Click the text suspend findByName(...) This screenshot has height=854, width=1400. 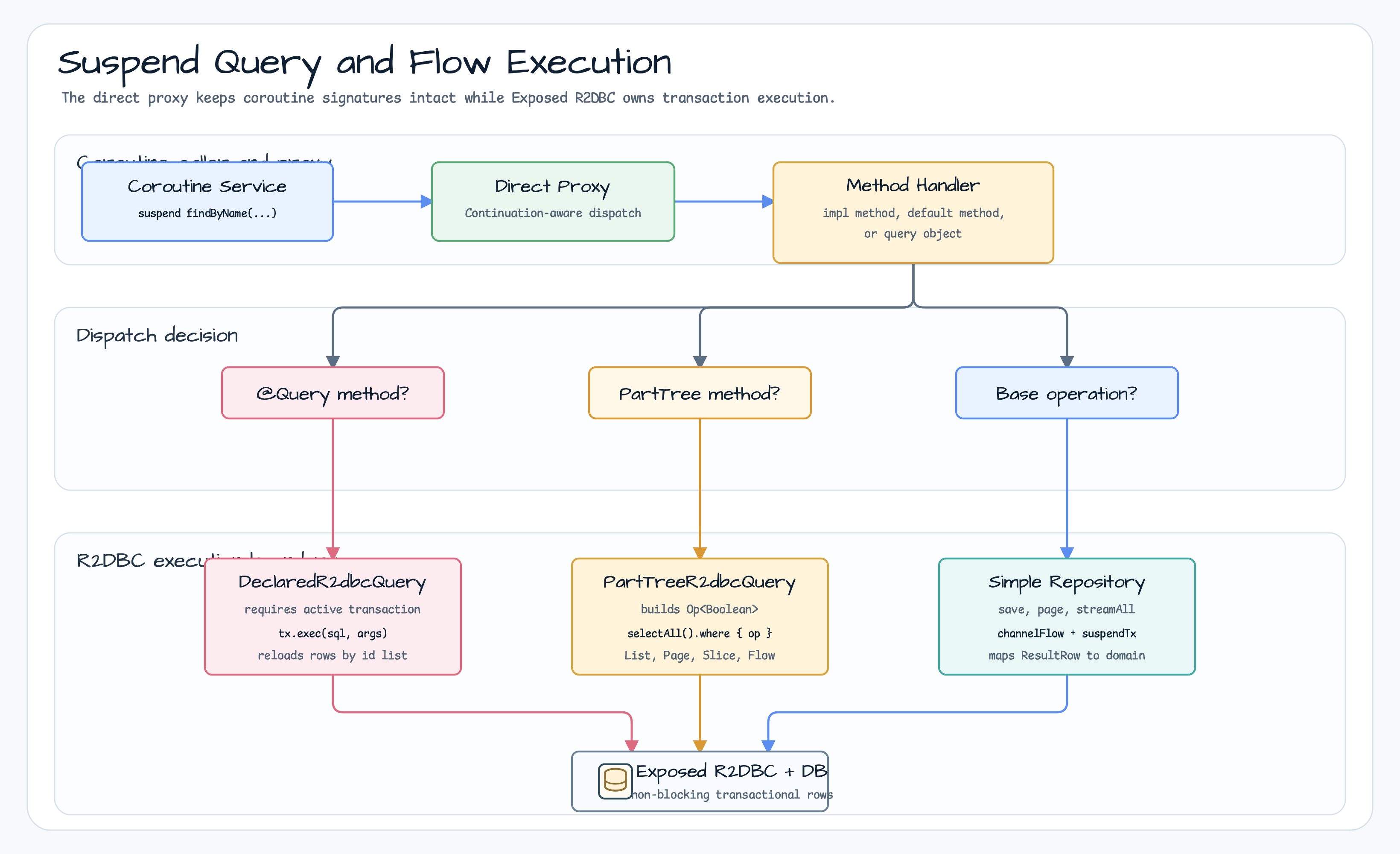click(207, 213)
